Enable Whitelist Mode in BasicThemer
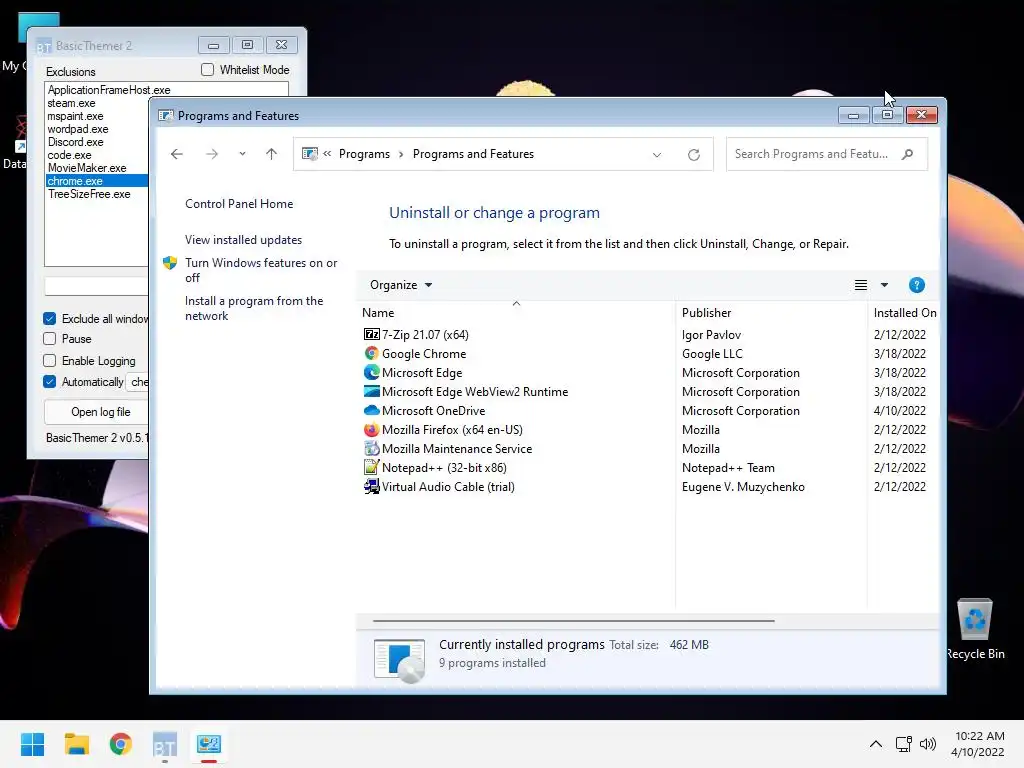The height and width of the screenshot is (768, 1024). click(x=207, y=70)
